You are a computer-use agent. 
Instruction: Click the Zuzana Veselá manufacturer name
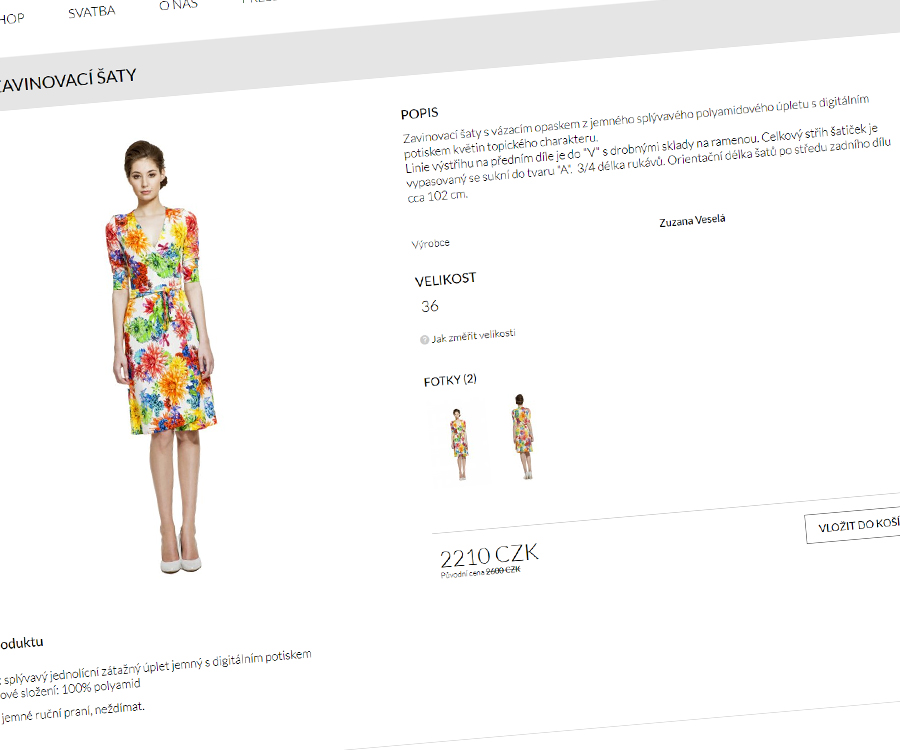pos(692,220)
